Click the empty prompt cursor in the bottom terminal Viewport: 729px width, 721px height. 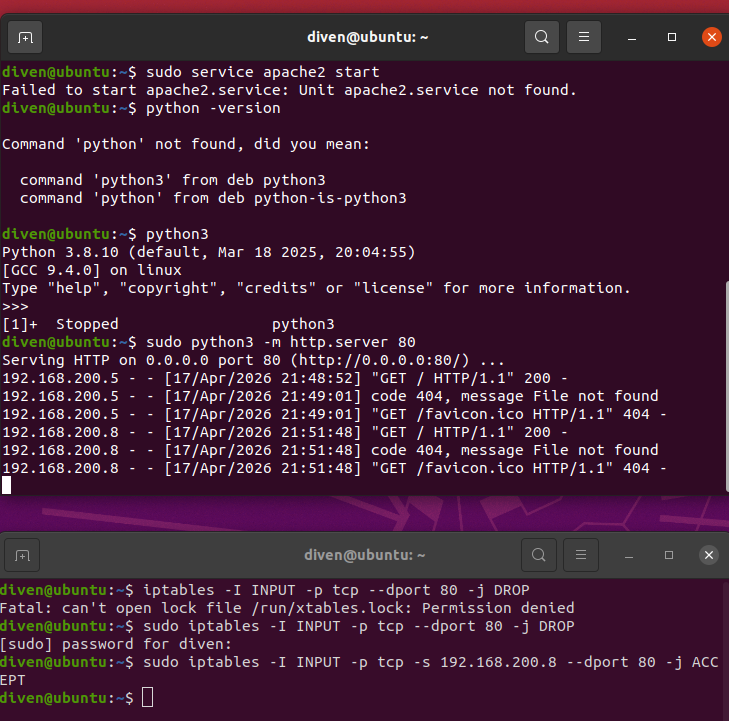point(147,698)
